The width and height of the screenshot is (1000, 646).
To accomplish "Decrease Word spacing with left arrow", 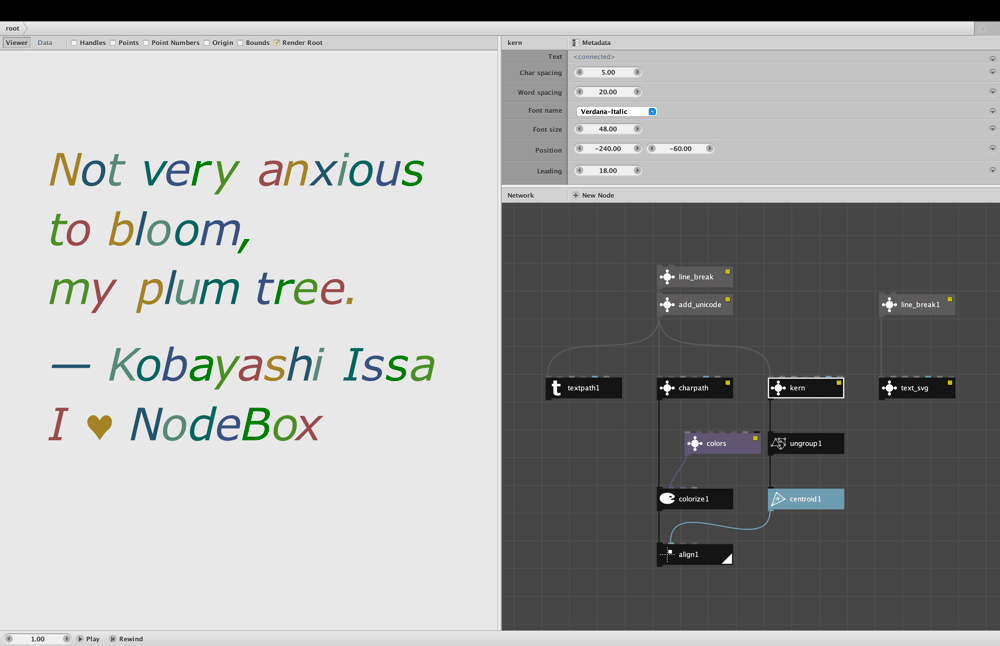I will pos(580,92).
